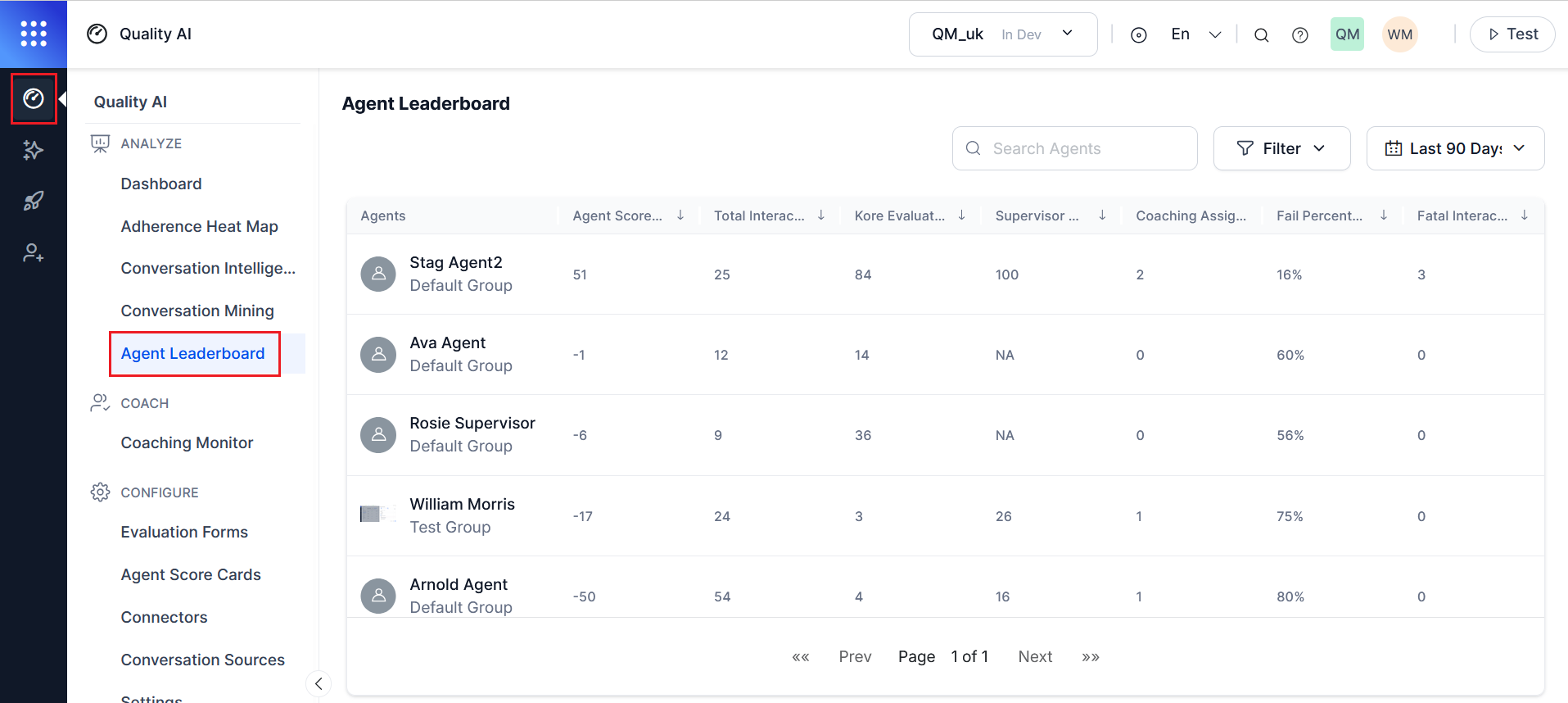
Task: Sort by Agent Score column arrow
Action: tap(680, 215)
